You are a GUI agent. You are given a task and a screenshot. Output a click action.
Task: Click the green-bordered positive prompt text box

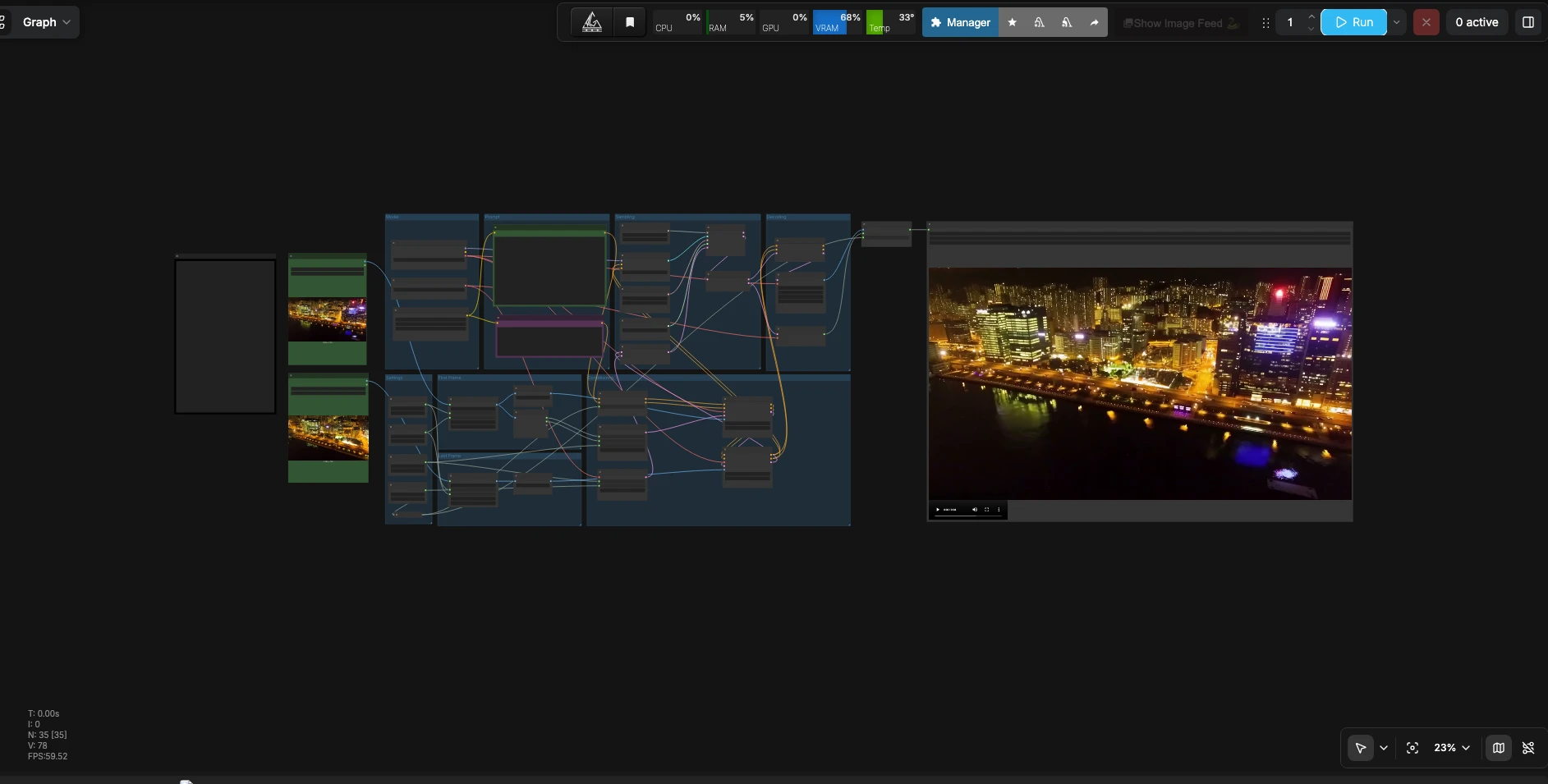(550, 270)
